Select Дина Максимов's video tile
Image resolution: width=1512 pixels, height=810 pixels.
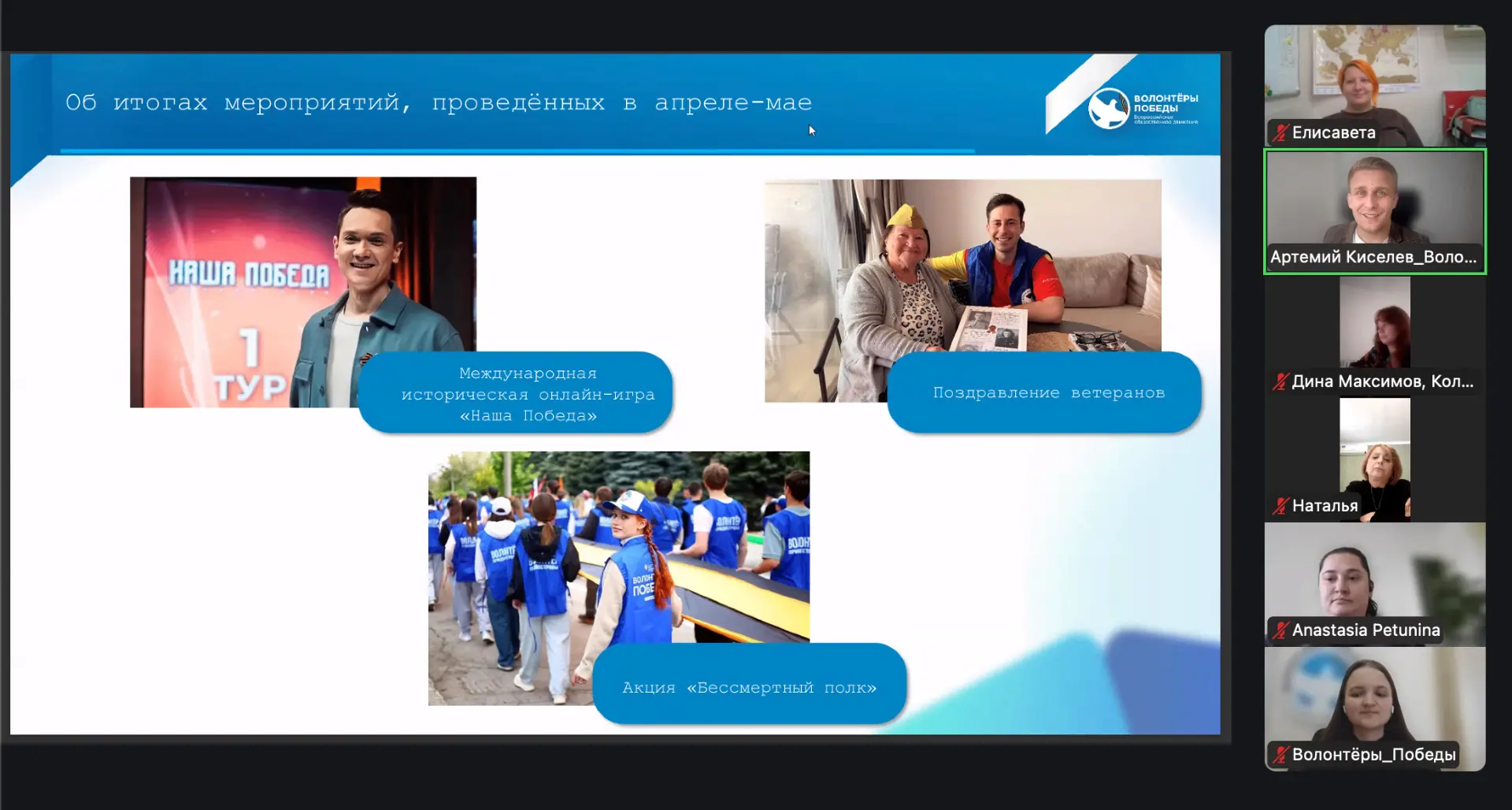click(x=1375, y=335)
